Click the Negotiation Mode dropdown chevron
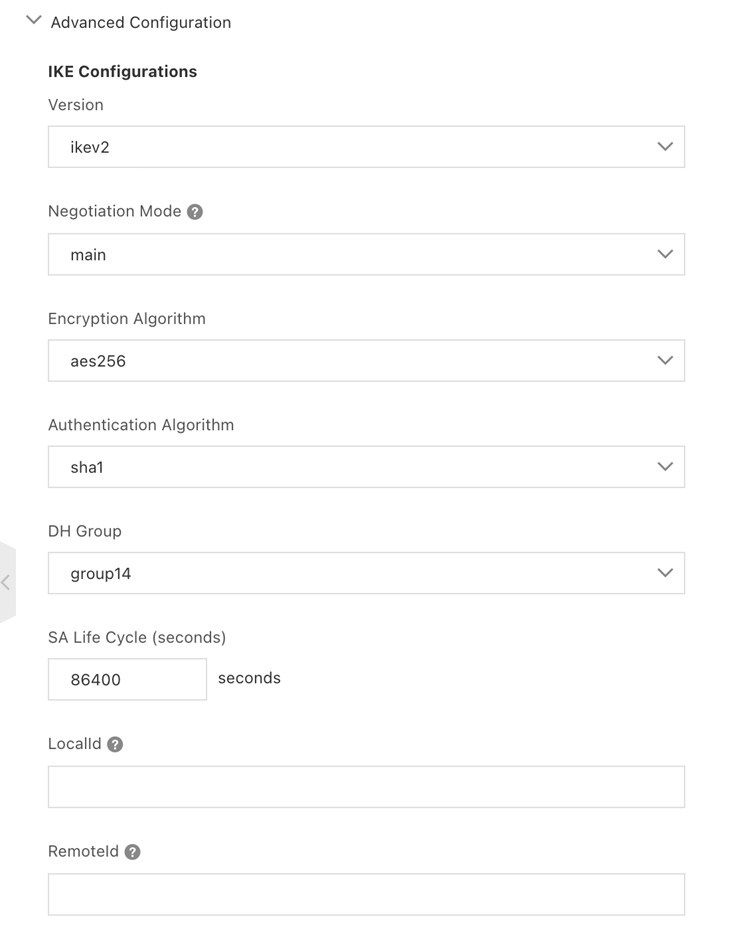This screenshot has height=927, width=750. point(665,254)
